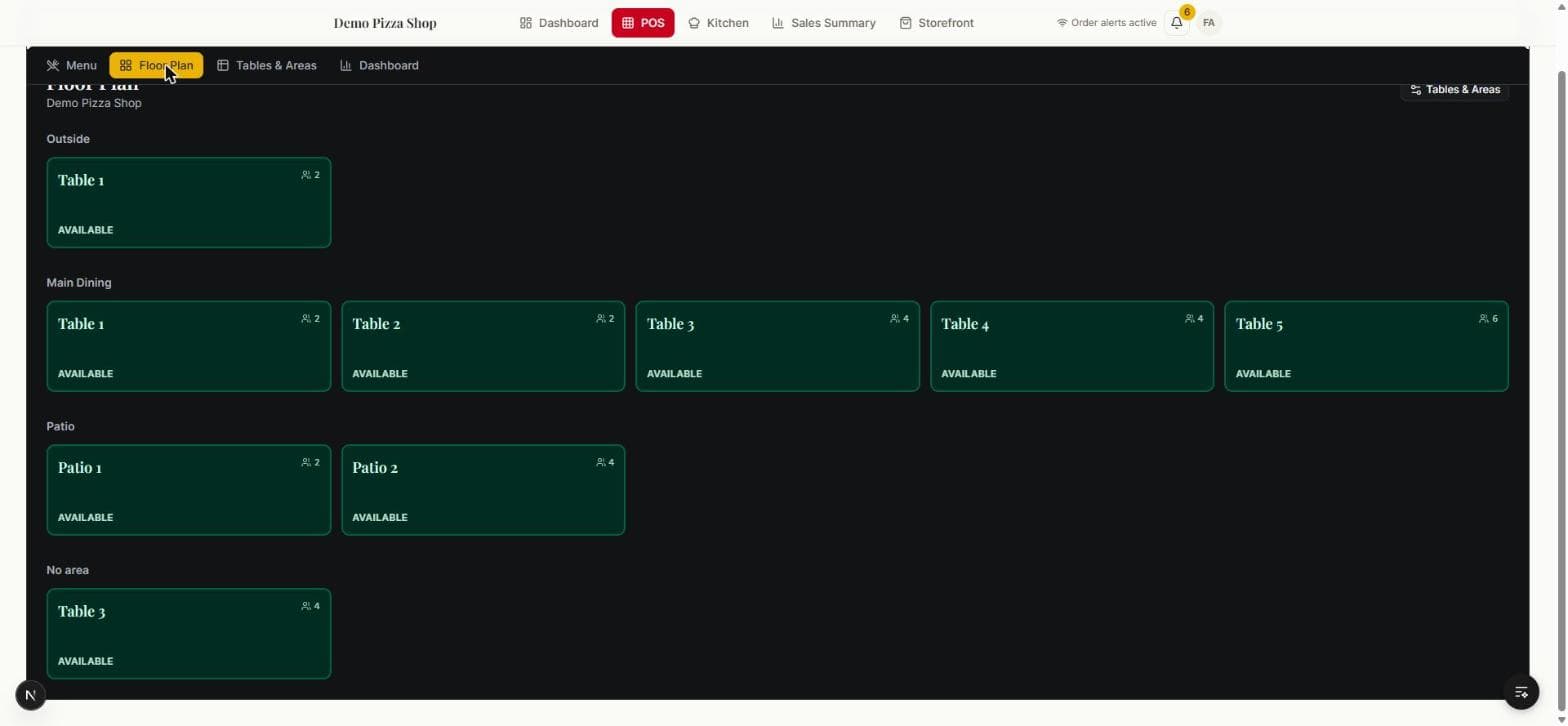Click the Order alerts active indicator
This screenshot has width=1568, height=726.
coord(1106,23)
